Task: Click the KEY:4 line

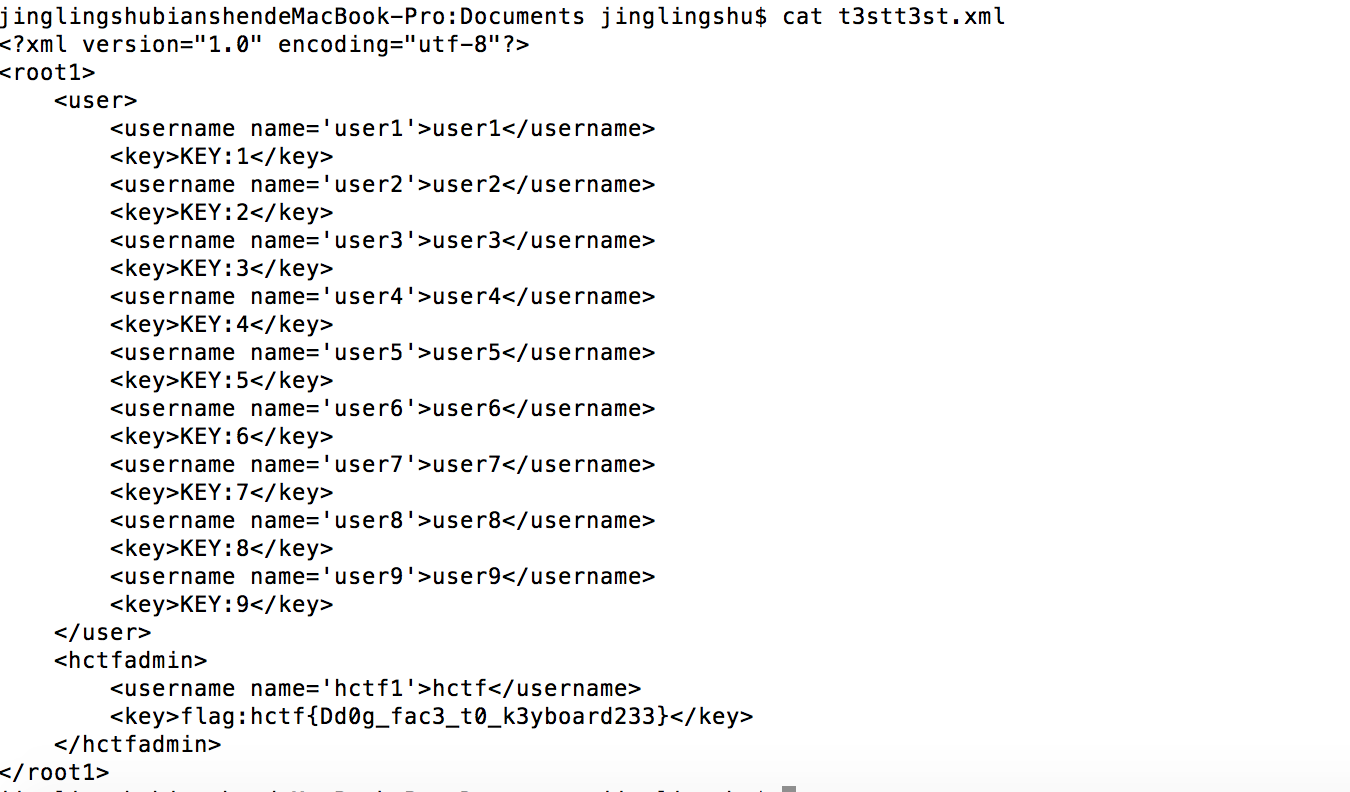Action: [x=222, y=325]
